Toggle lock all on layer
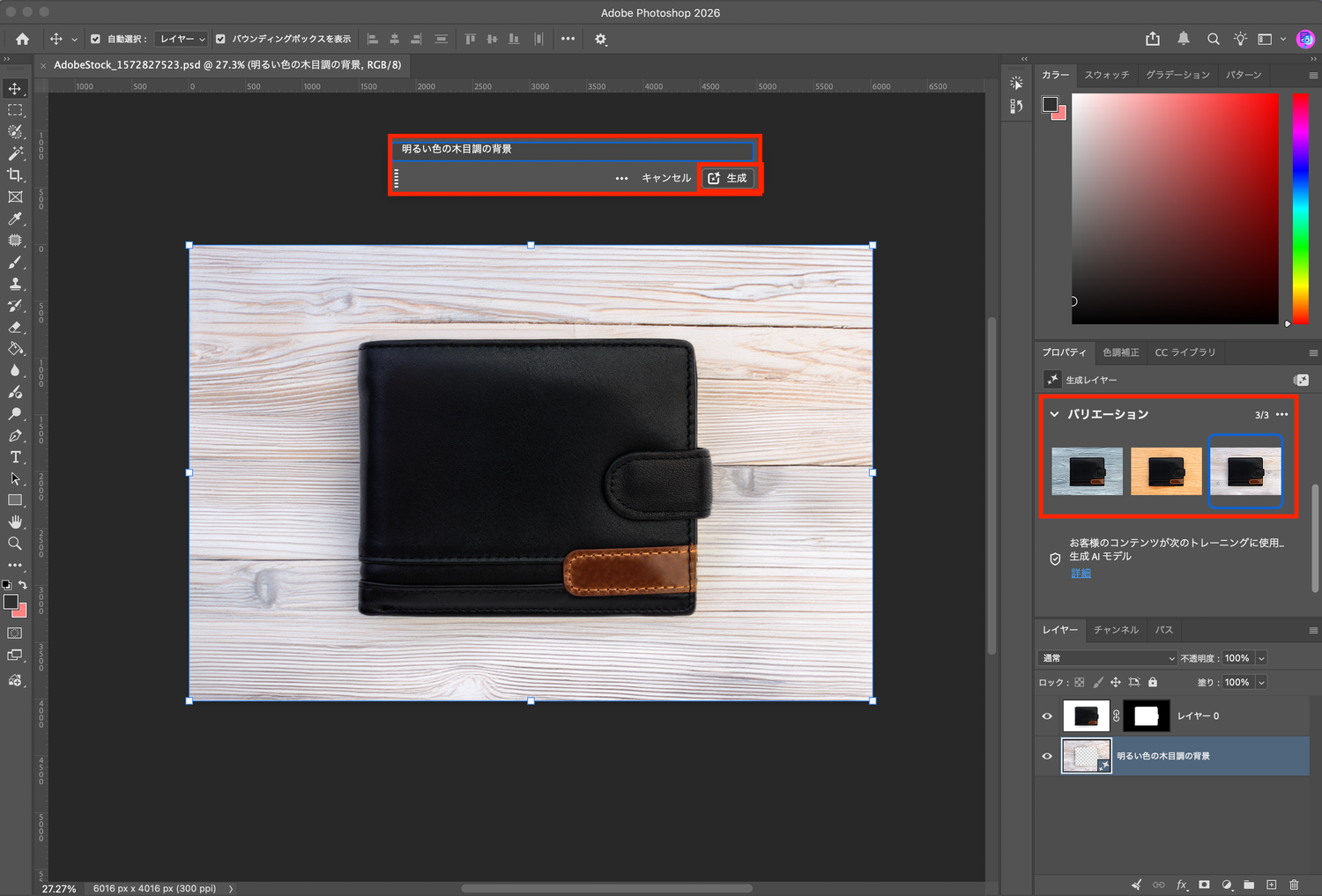The image size is (1322, 896). [1153, 682]
